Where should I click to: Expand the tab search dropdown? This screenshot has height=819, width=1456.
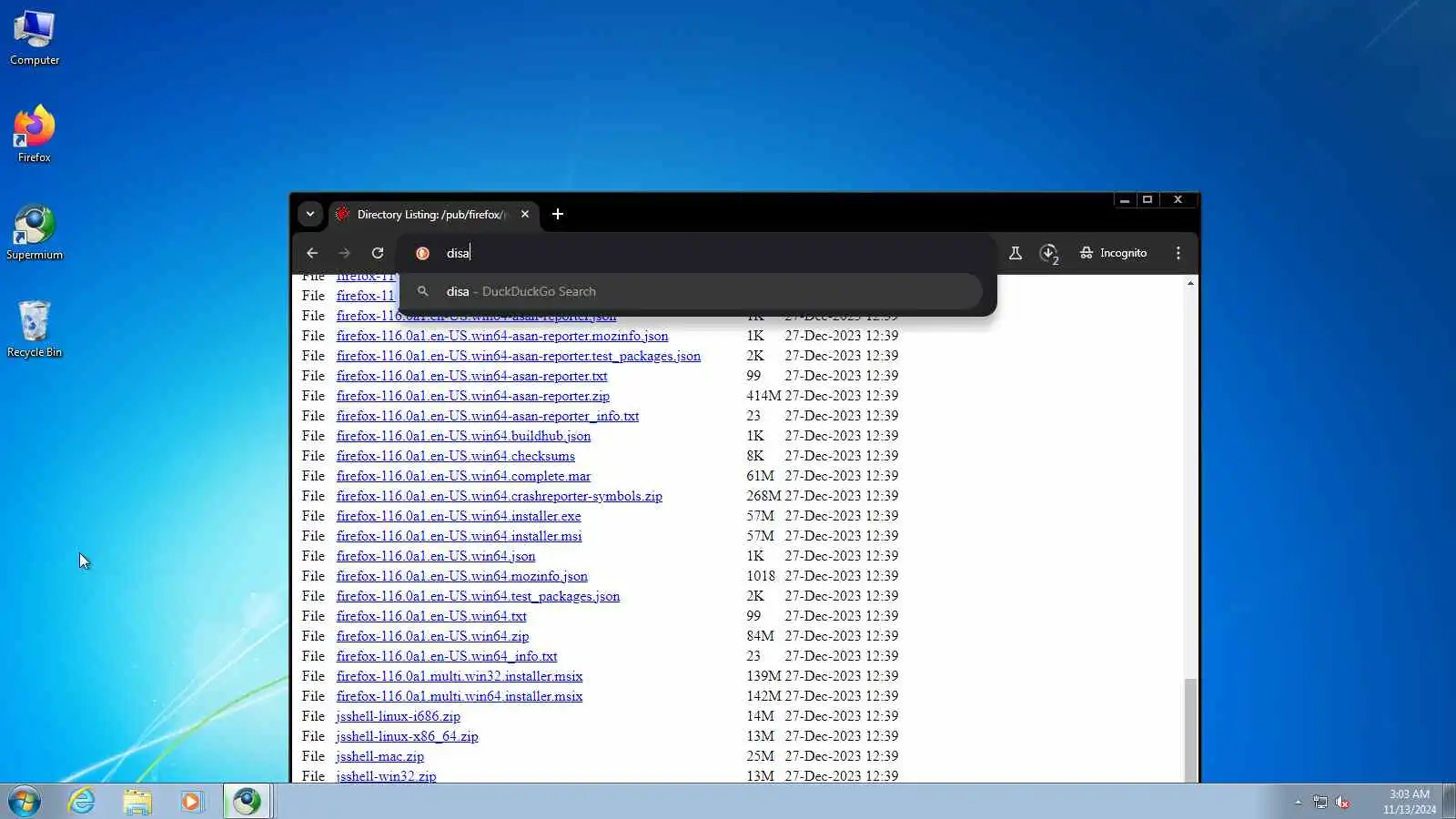(310, 214)
